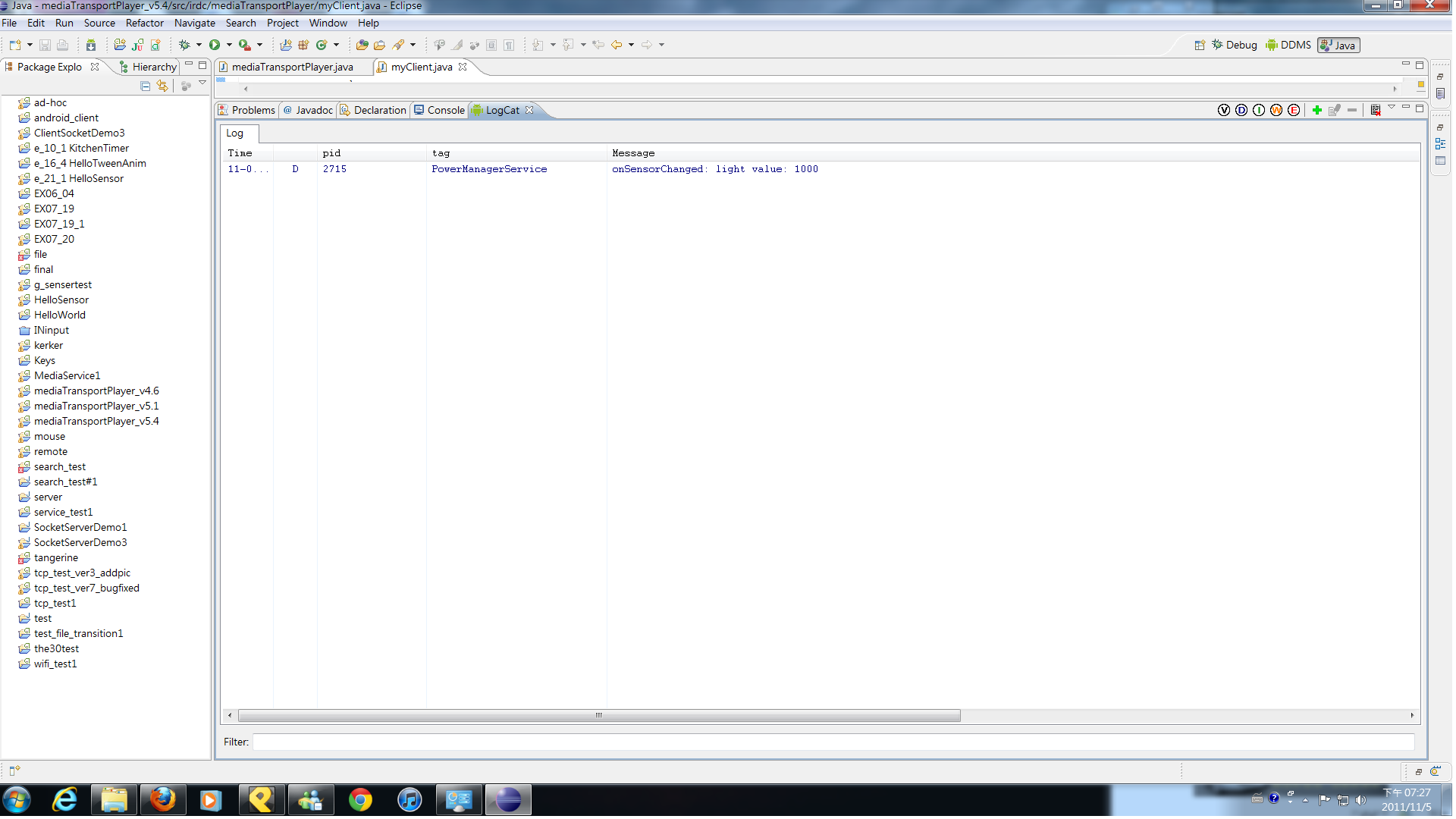
Task: Toggle Warning (W) log level filter
Action: tap(1276, 111)
